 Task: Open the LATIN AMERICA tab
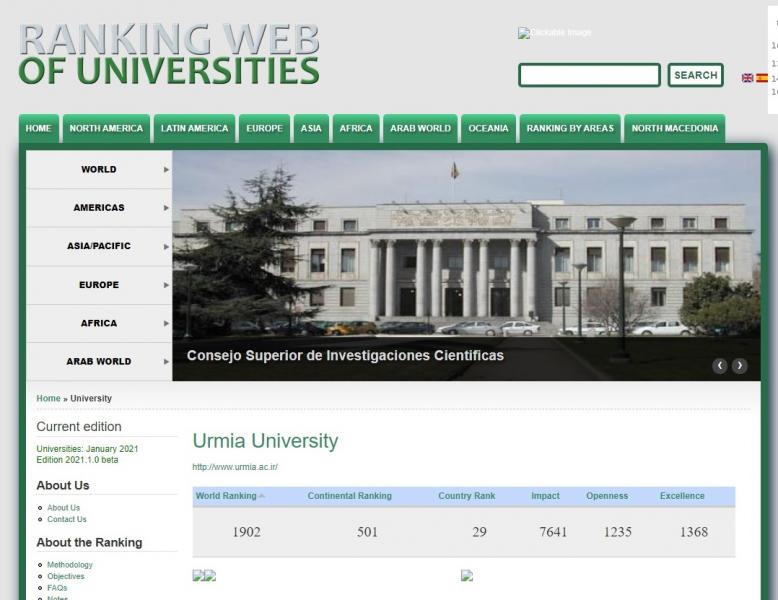tap(194, 129)
